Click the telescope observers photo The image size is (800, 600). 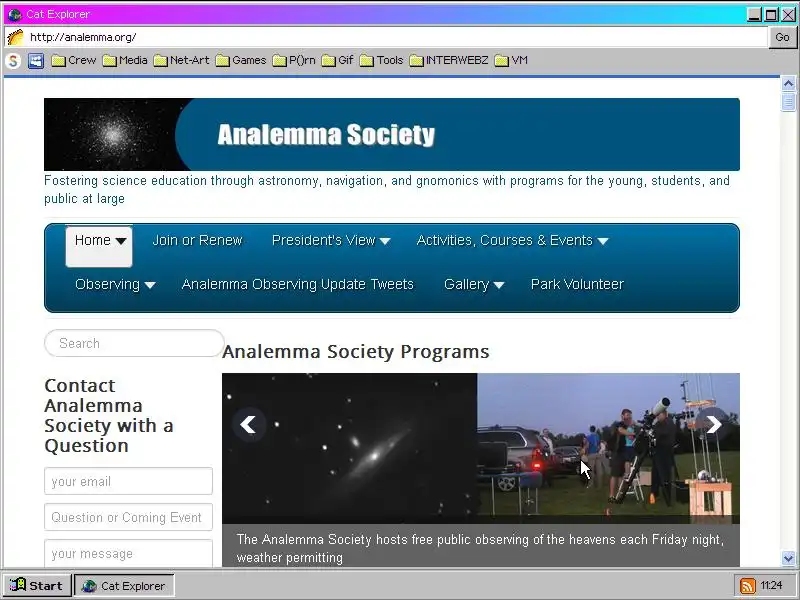coord(609,448)
